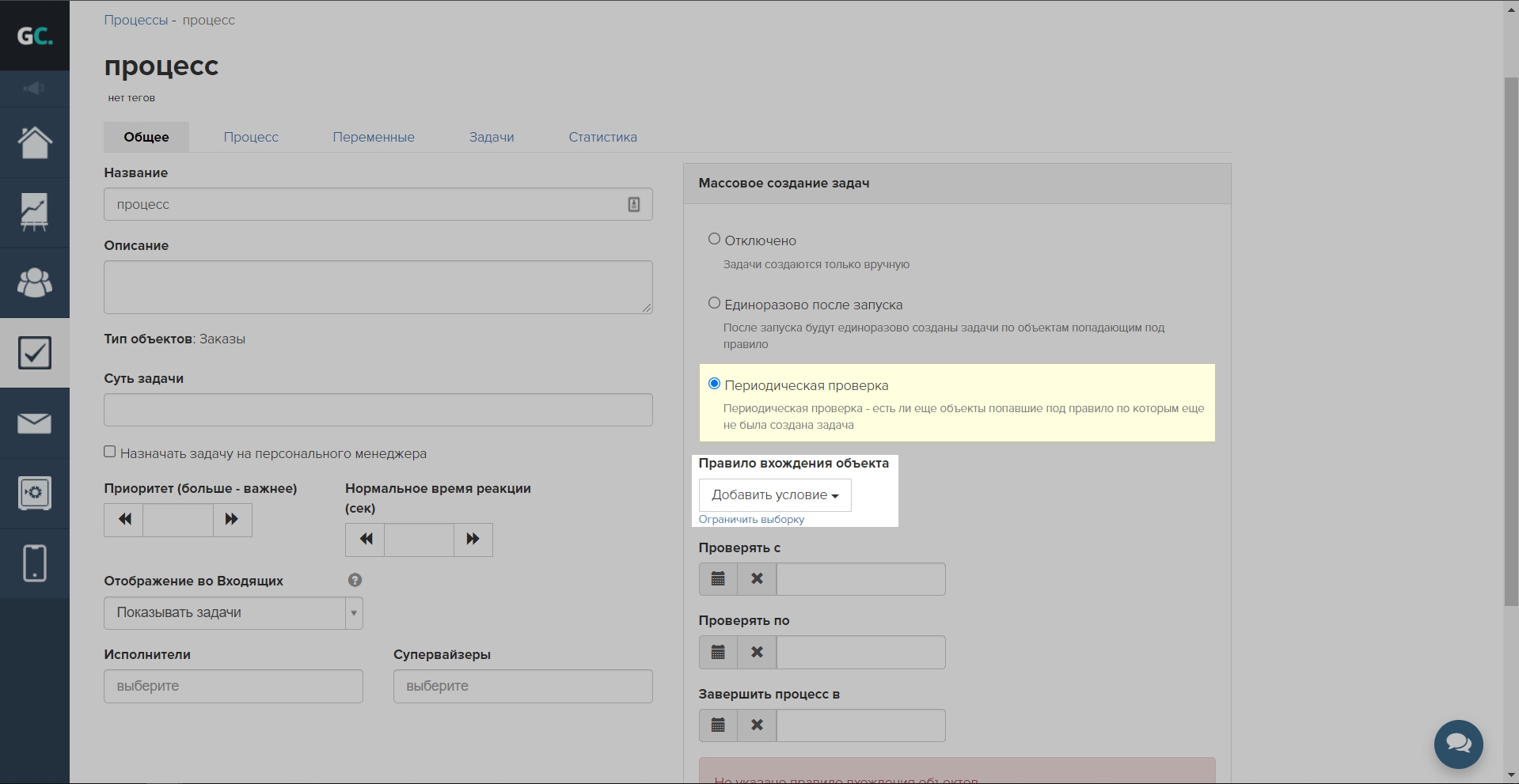
Task: Select the 'Отключено' radio option
Action: (x=714, y=239)
